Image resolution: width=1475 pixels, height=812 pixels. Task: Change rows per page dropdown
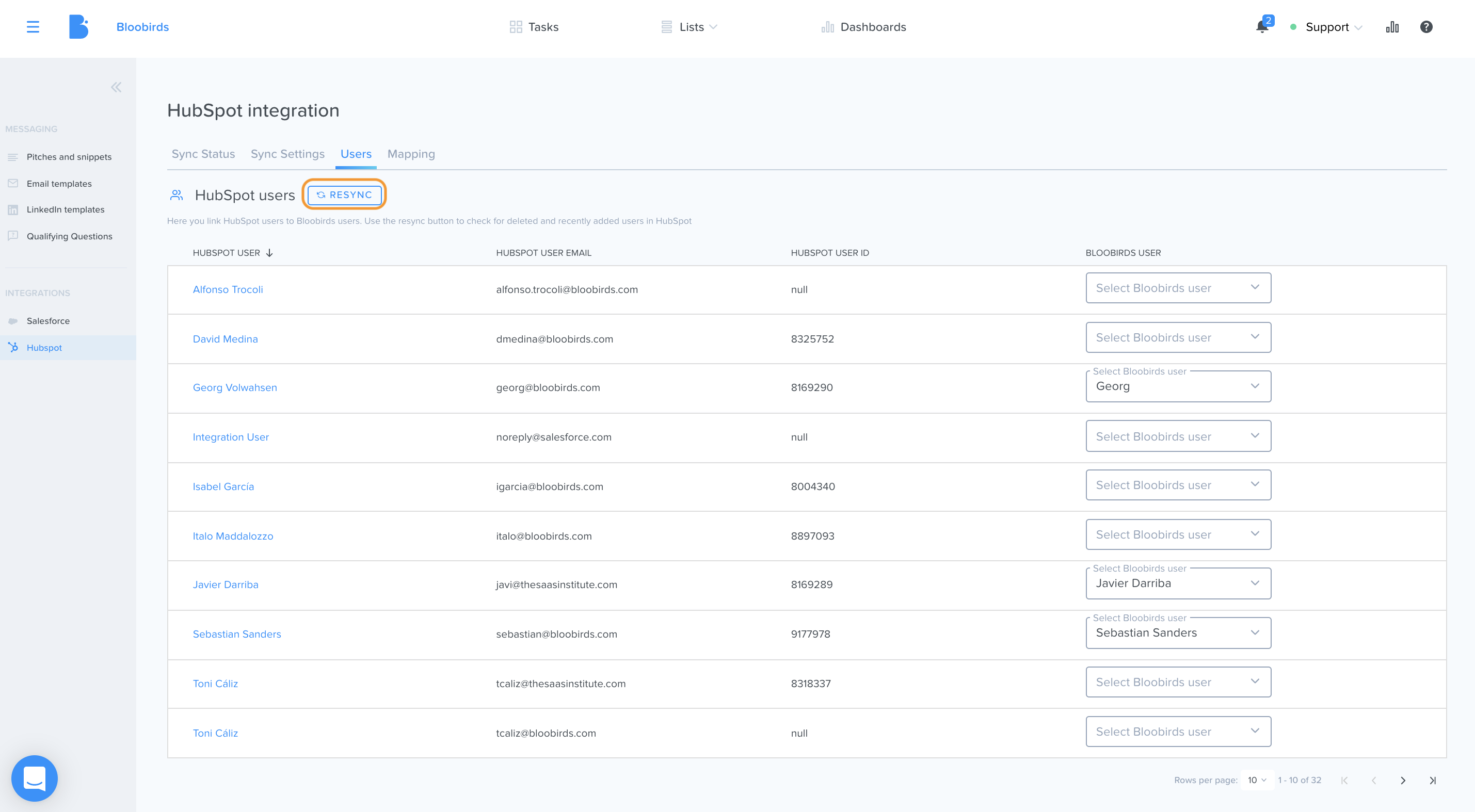1257,780
